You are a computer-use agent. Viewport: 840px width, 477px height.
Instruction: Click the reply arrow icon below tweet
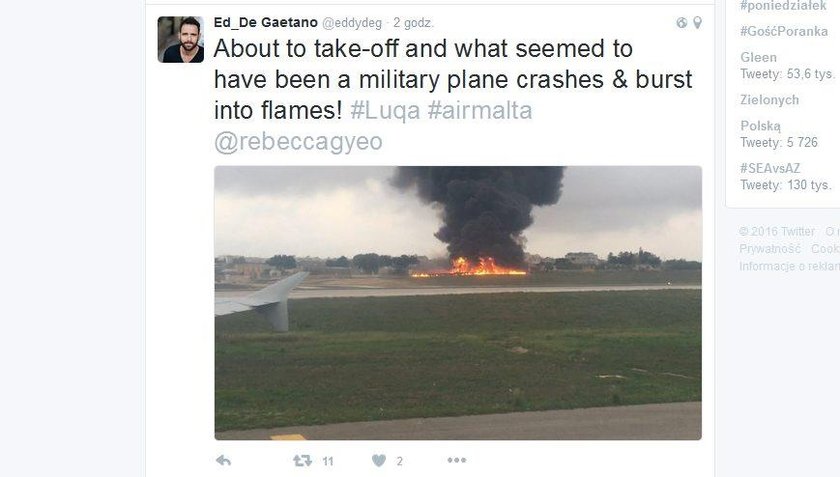[223, 460]
